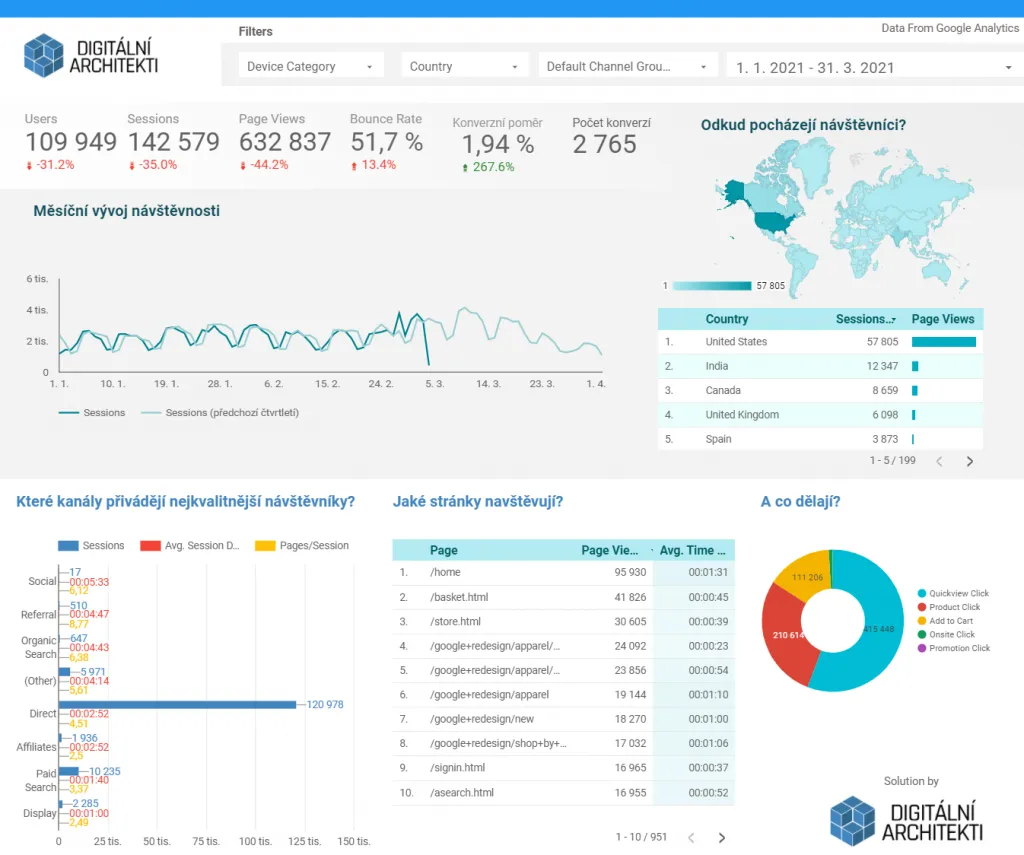1024x855 pixels.
Task: Open the date range picker 1. 1. 2021 - 31. 3. 2021
Action: (874, 67)
